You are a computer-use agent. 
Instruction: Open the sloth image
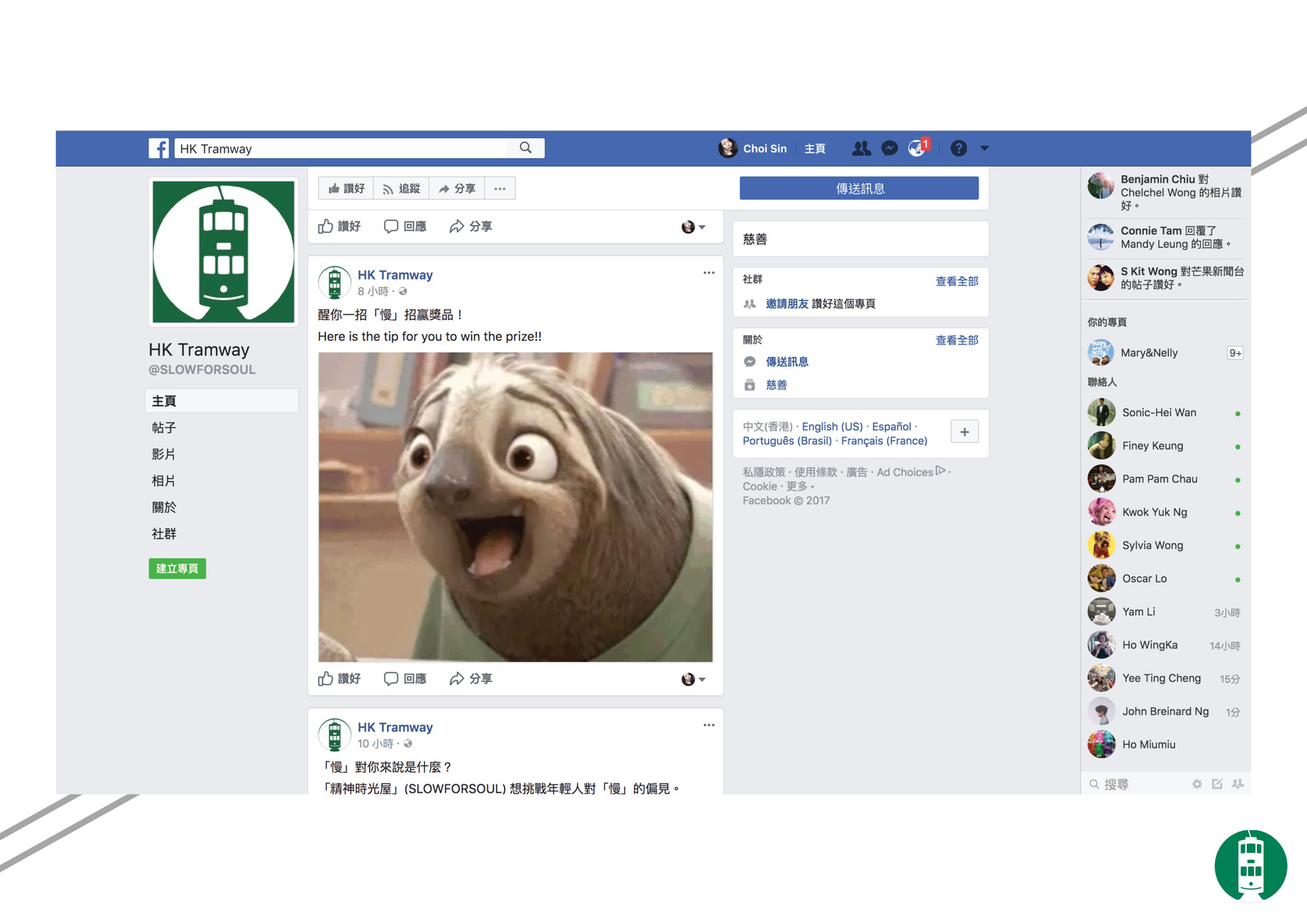(516, 507)
